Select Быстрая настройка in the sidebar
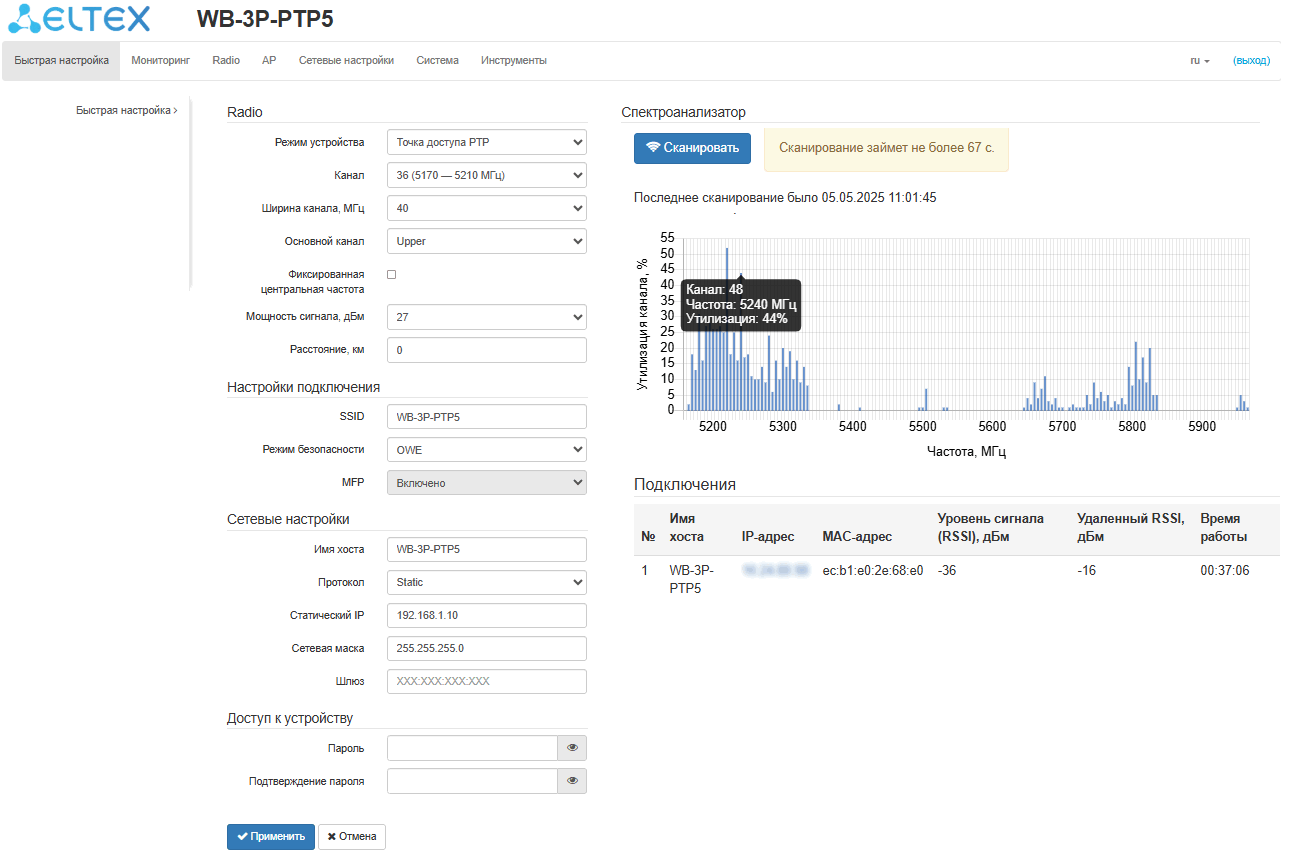The height and width of the screenshot is (859, 1292). 124,111
